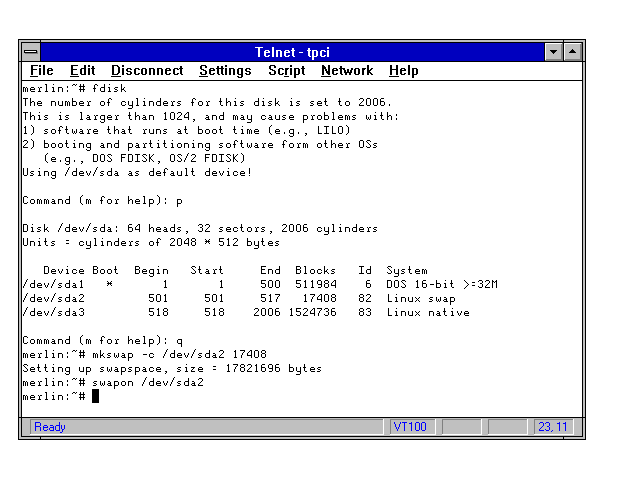Click the VT100 emulation status pane
This screenshot has width=640, height=480.
point(410,427)
